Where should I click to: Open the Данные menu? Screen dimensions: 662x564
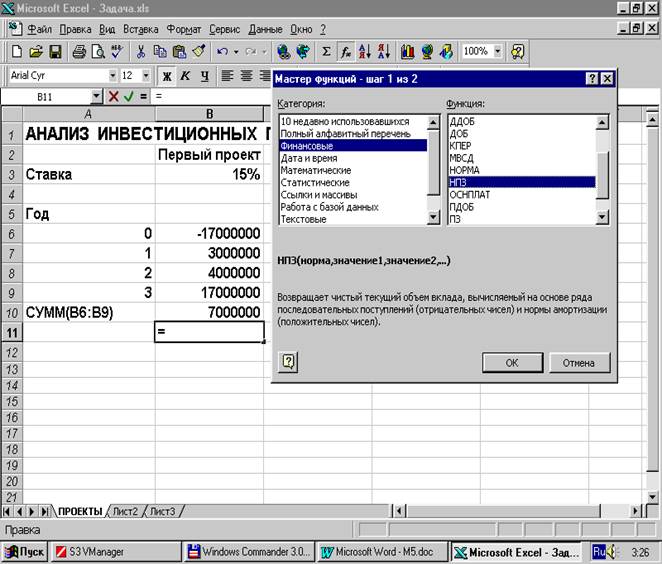[265, 29]
